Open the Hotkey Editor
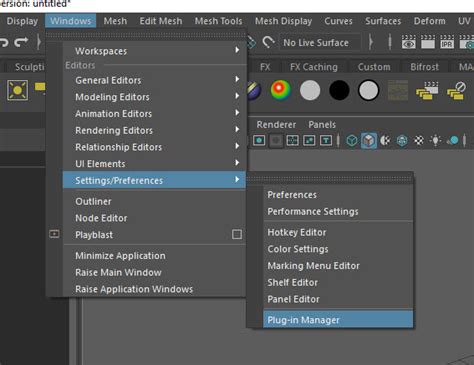 coord(338,232)
